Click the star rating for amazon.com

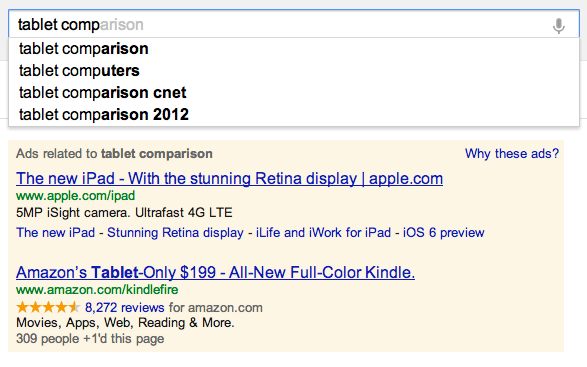pyautogui.click(x=48, y=307)
